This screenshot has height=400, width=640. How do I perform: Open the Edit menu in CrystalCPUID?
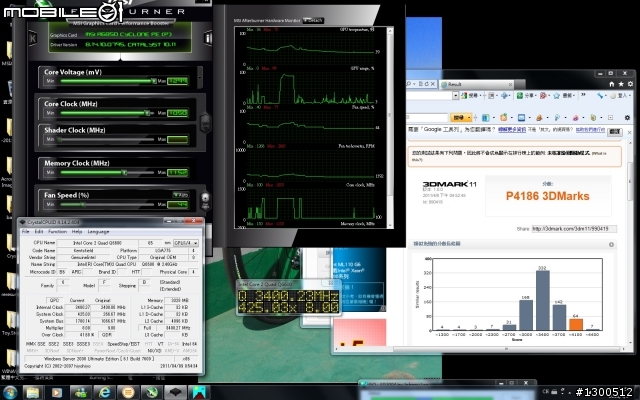39,231
